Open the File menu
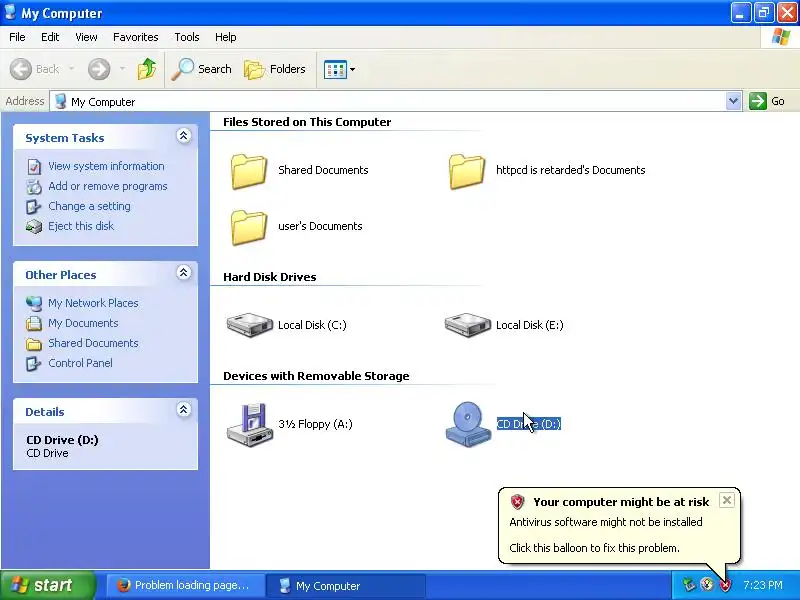800x600 pixels. (17, 37)
